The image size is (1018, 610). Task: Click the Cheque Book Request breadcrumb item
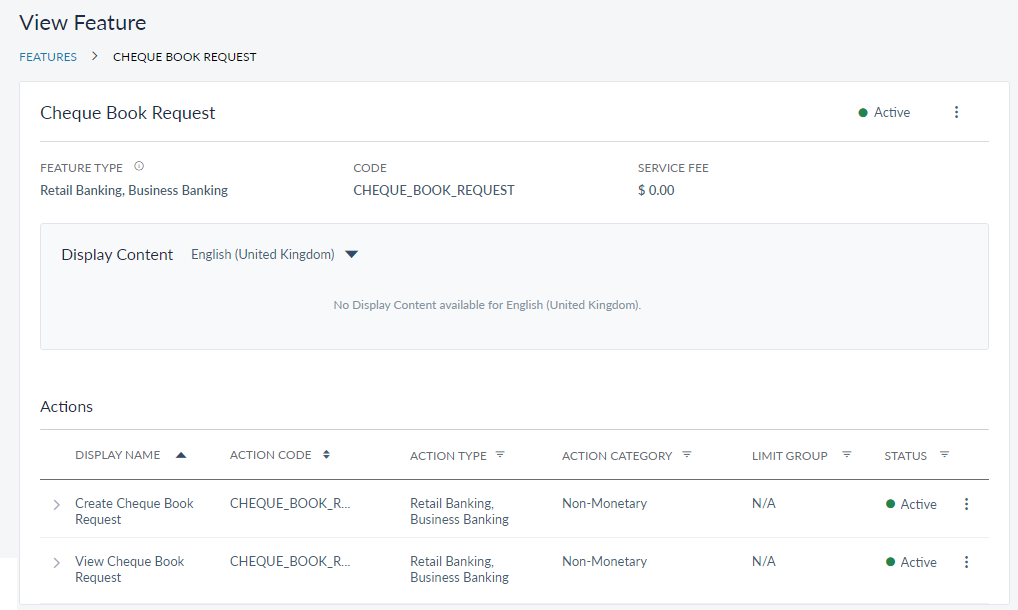tap(184, 57)
